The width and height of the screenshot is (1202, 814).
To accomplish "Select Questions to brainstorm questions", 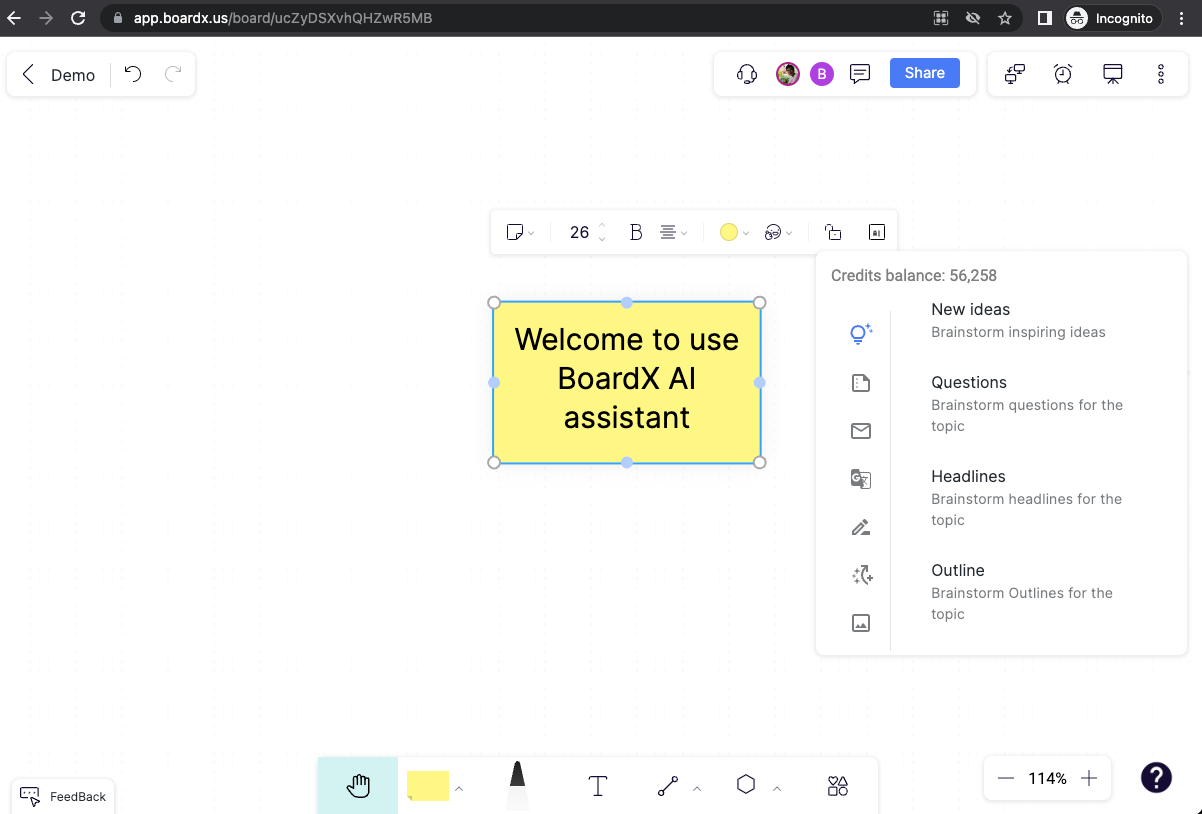I will pos(969,382).
